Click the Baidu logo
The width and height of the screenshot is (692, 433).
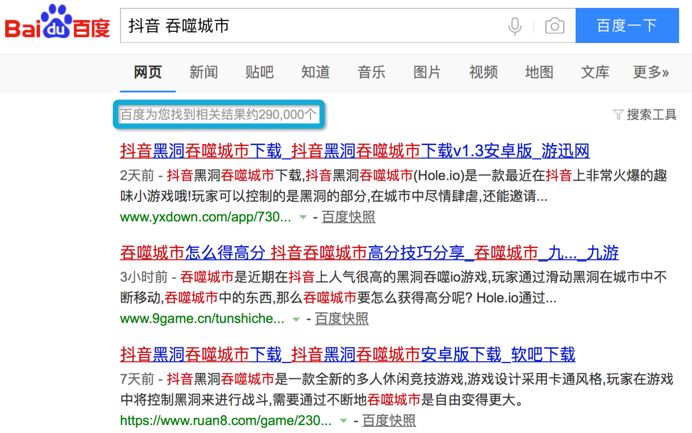coord(57,22)
